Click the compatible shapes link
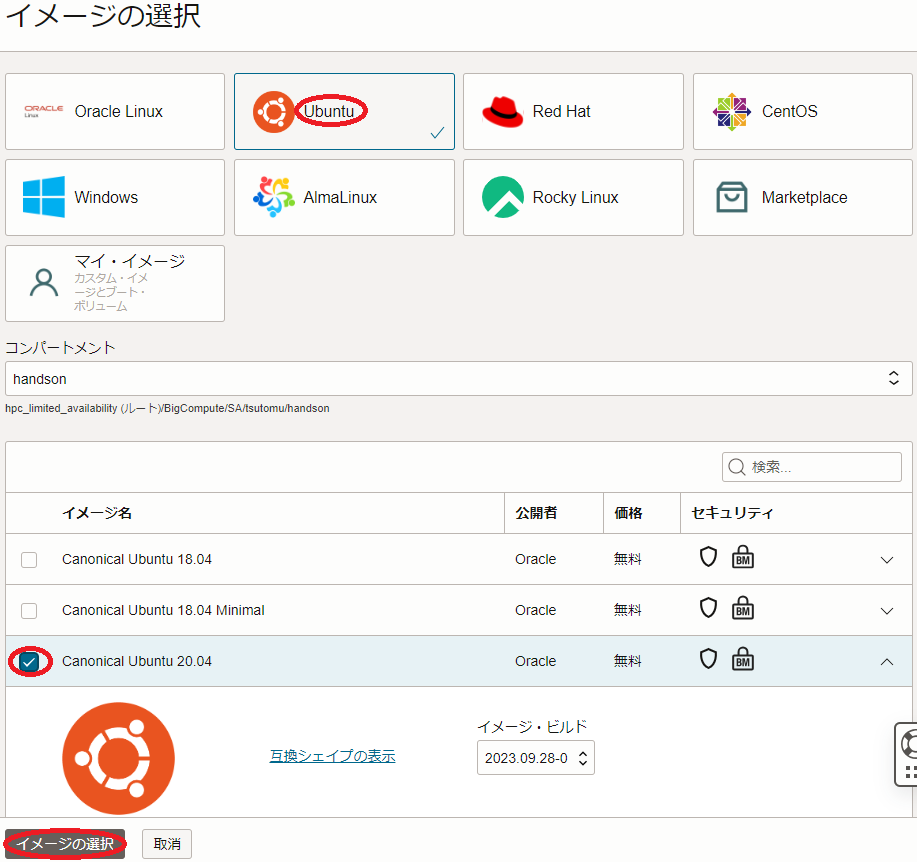Image resolution: width=917 pixels, height=862 pixels. click(332, 756)
